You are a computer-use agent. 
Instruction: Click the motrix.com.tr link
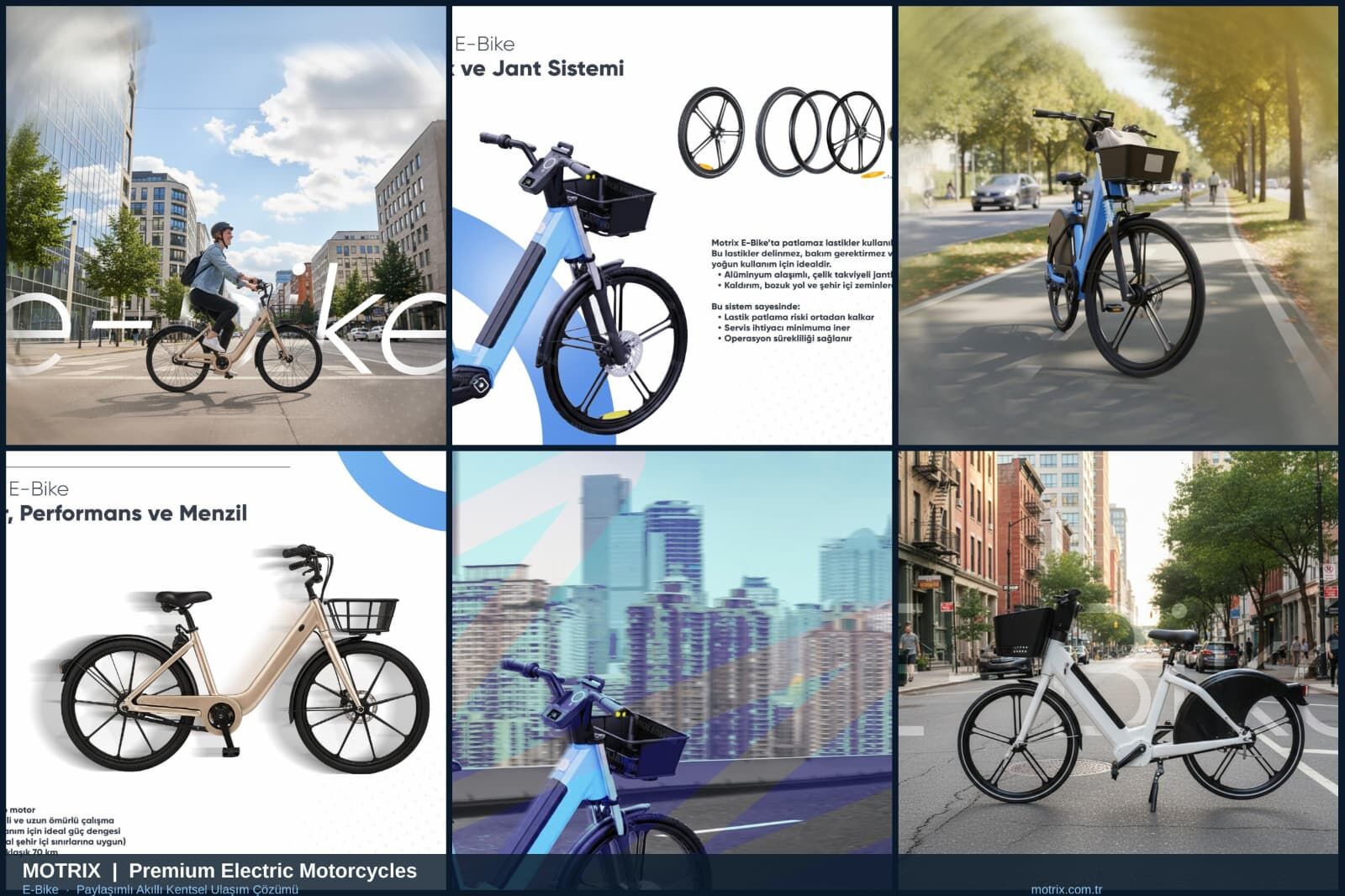[x=1066, y=889]
